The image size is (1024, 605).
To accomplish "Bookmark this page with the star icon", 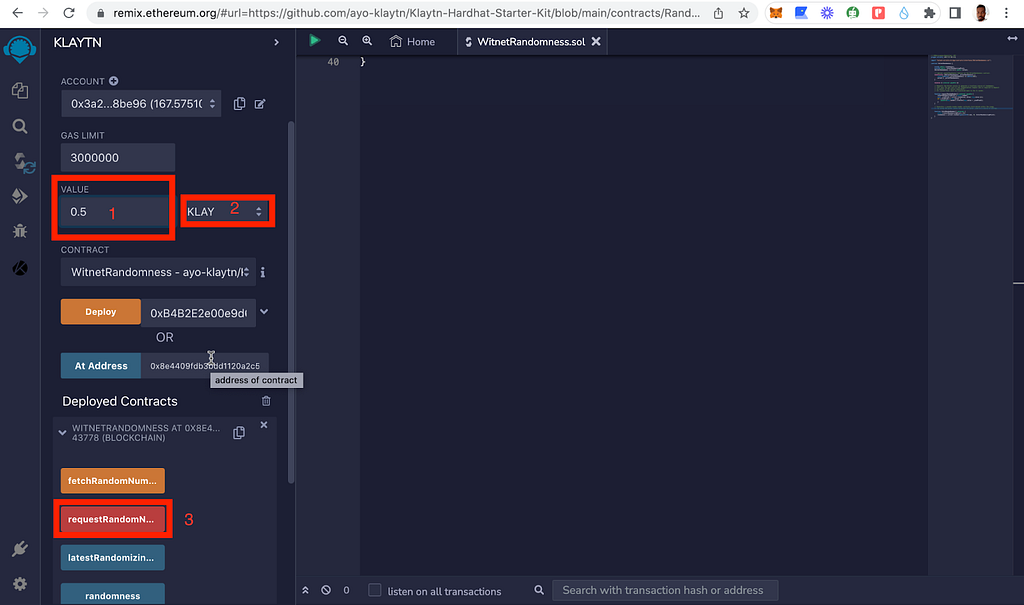I will [x=744, y=13].
